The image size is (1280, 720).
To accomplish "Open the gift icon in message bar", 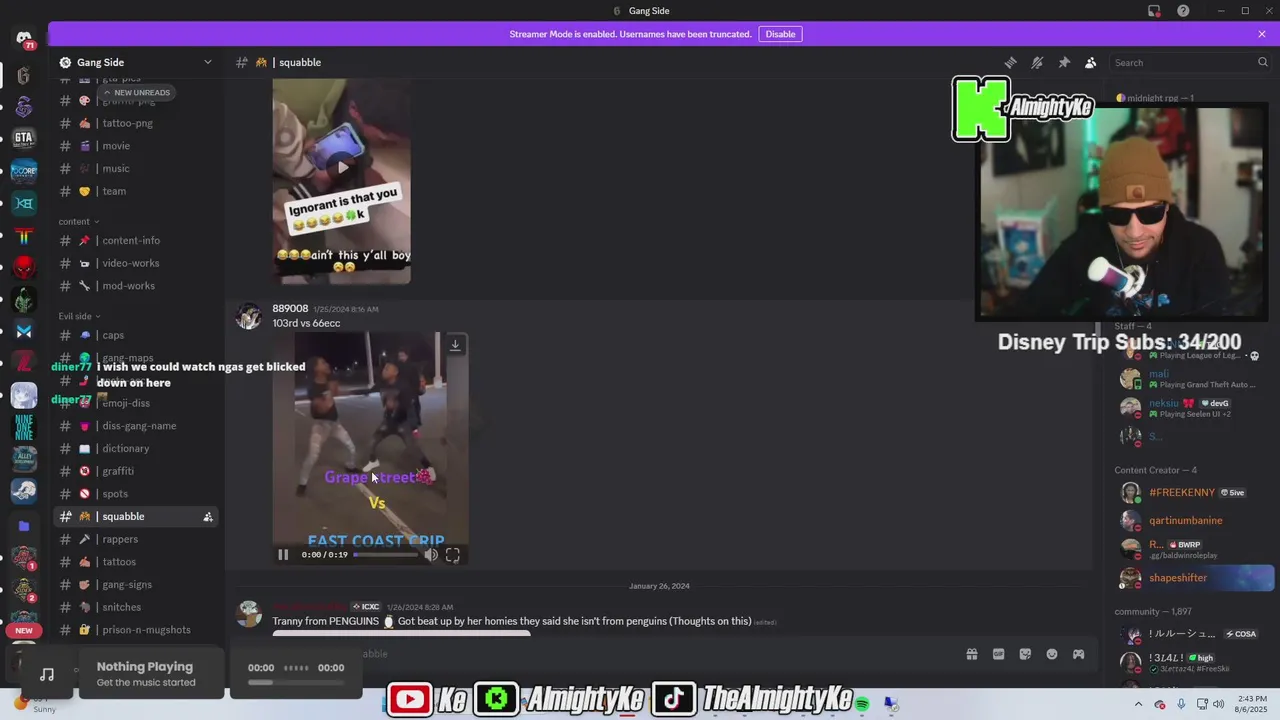I will [x=971, y=654].
